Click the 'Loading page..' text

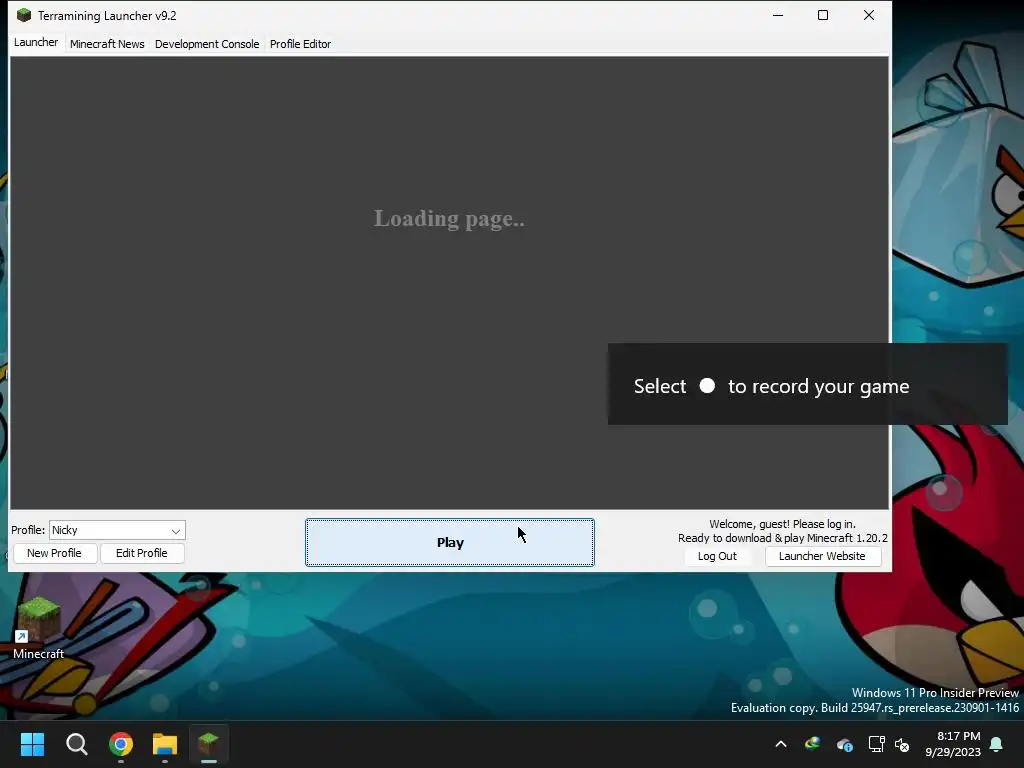coord(449,219)
